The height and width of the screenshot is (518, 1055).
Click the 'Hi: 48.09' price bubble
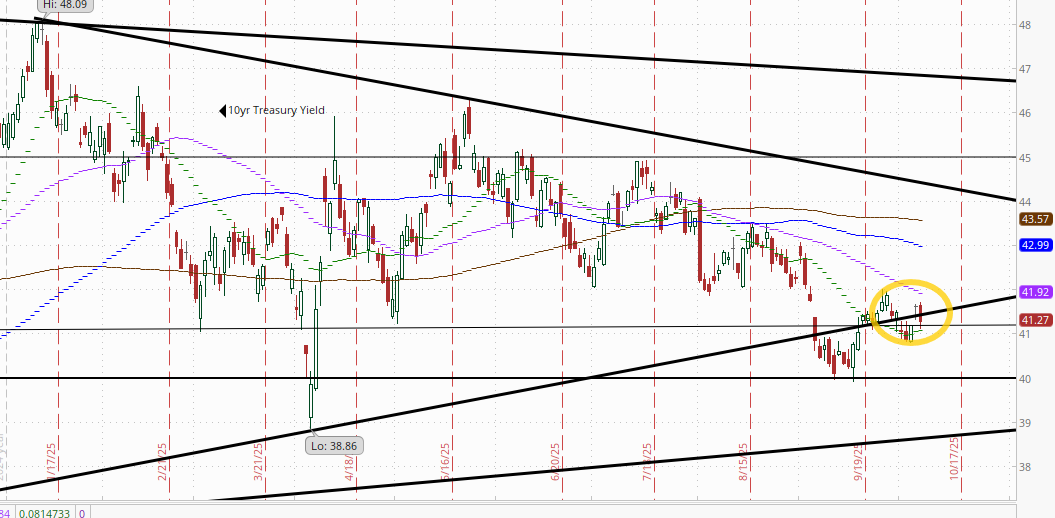pos(64,3)
